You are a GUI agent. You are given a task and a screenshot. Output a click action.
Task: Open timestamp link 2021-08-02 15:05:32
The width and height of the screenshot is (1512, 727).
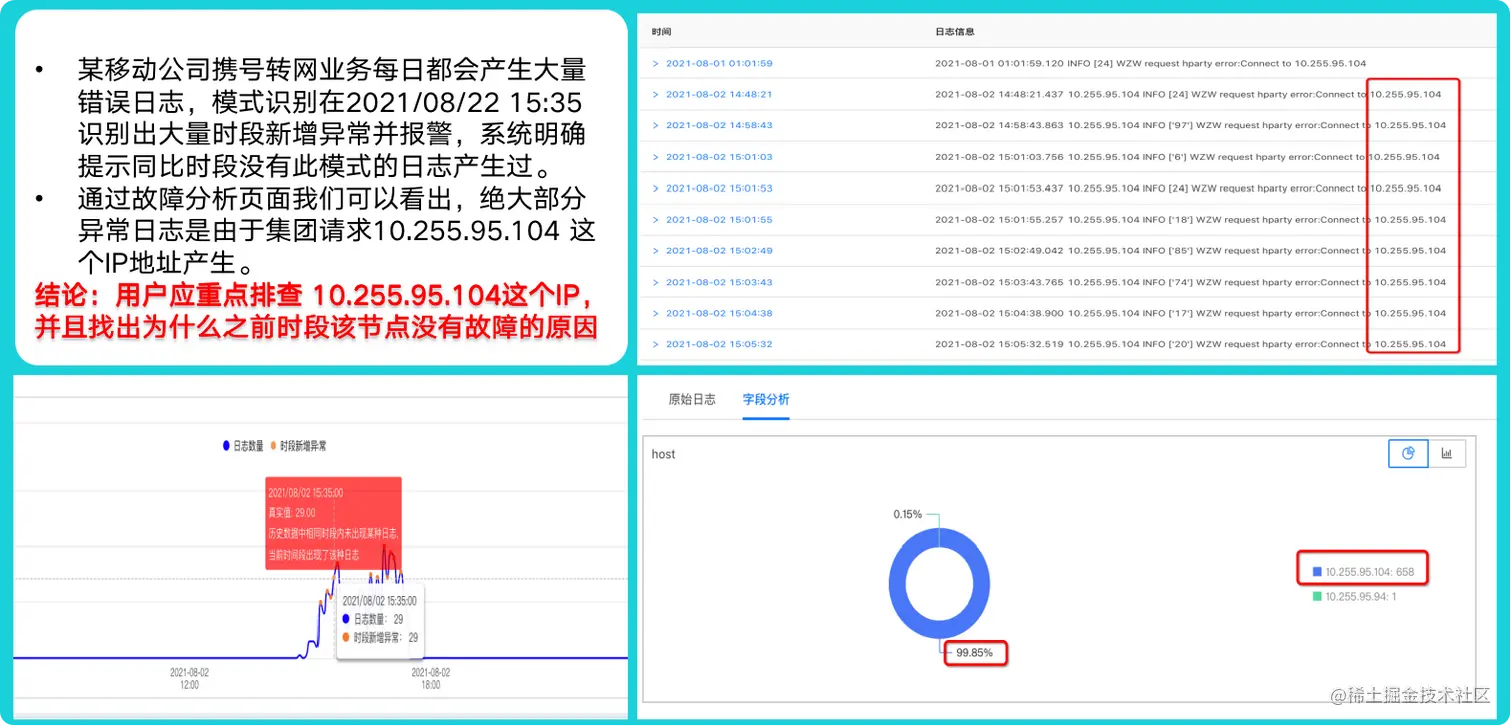coord(719,344)
